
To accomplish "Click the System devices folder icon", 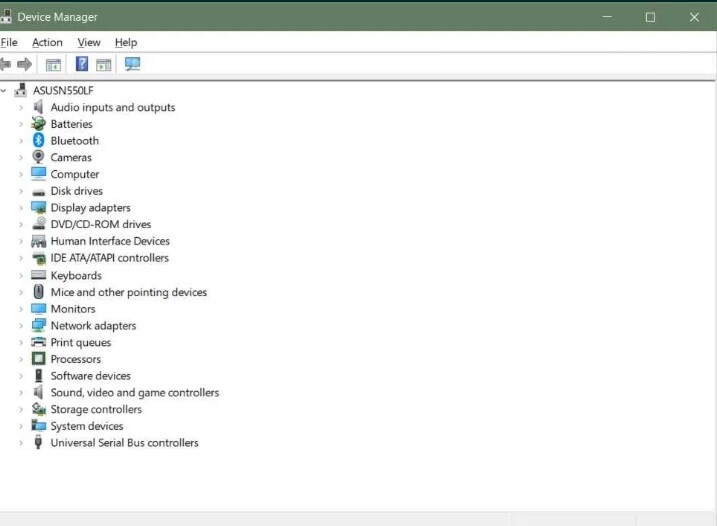I will pyautogui.click(x=38, y=425).
